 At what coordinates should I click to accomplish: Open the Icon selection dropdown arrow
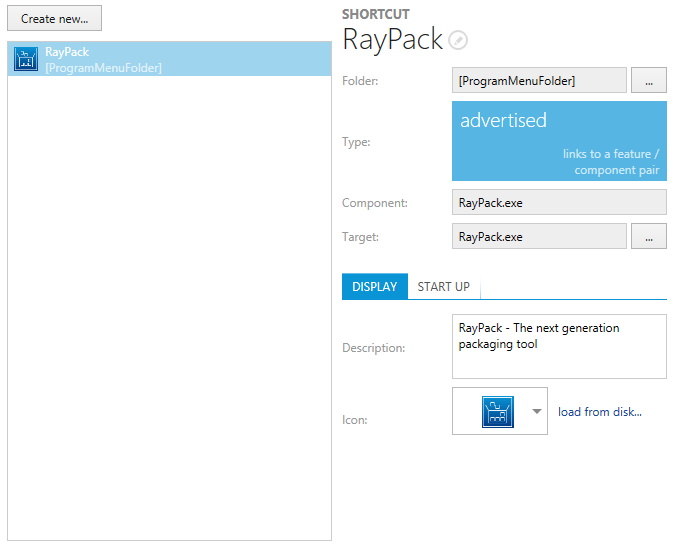pos(537,411)
